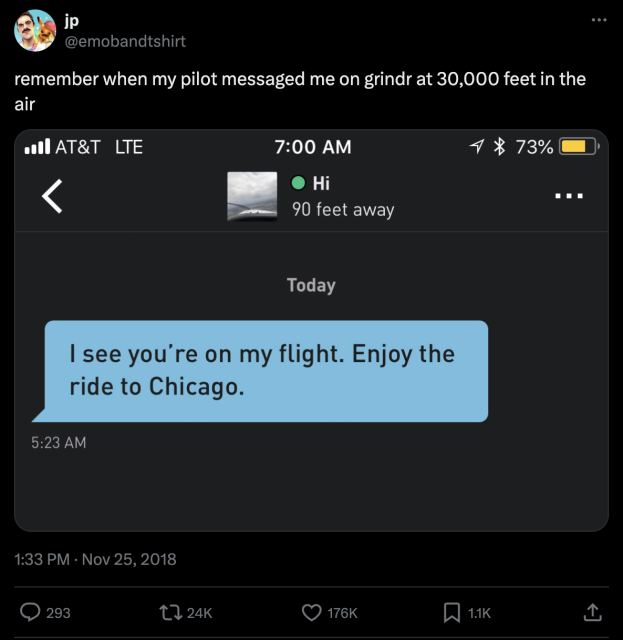Open the chat three-dot menu
This screenshot has height=640, width=623.
569,196
